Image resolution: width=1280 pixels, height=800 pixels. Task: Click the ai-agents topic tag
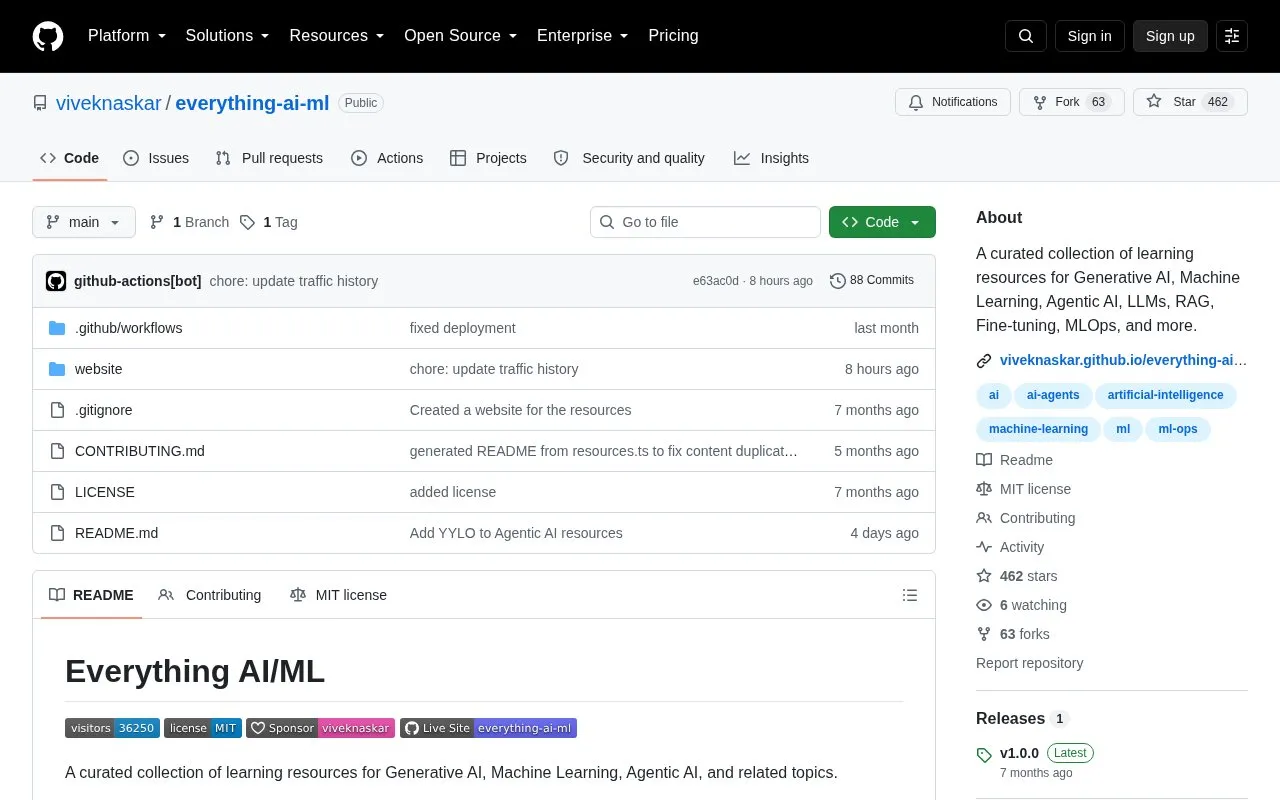pyautogui.click(x=1053, y=395)
